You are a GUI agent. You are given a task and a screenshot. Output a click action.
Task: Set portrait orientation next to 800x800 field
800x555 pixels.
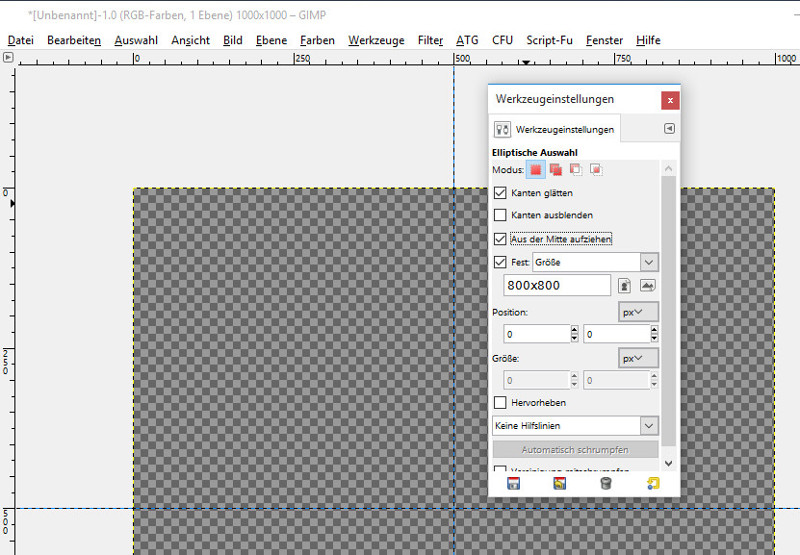624,286
